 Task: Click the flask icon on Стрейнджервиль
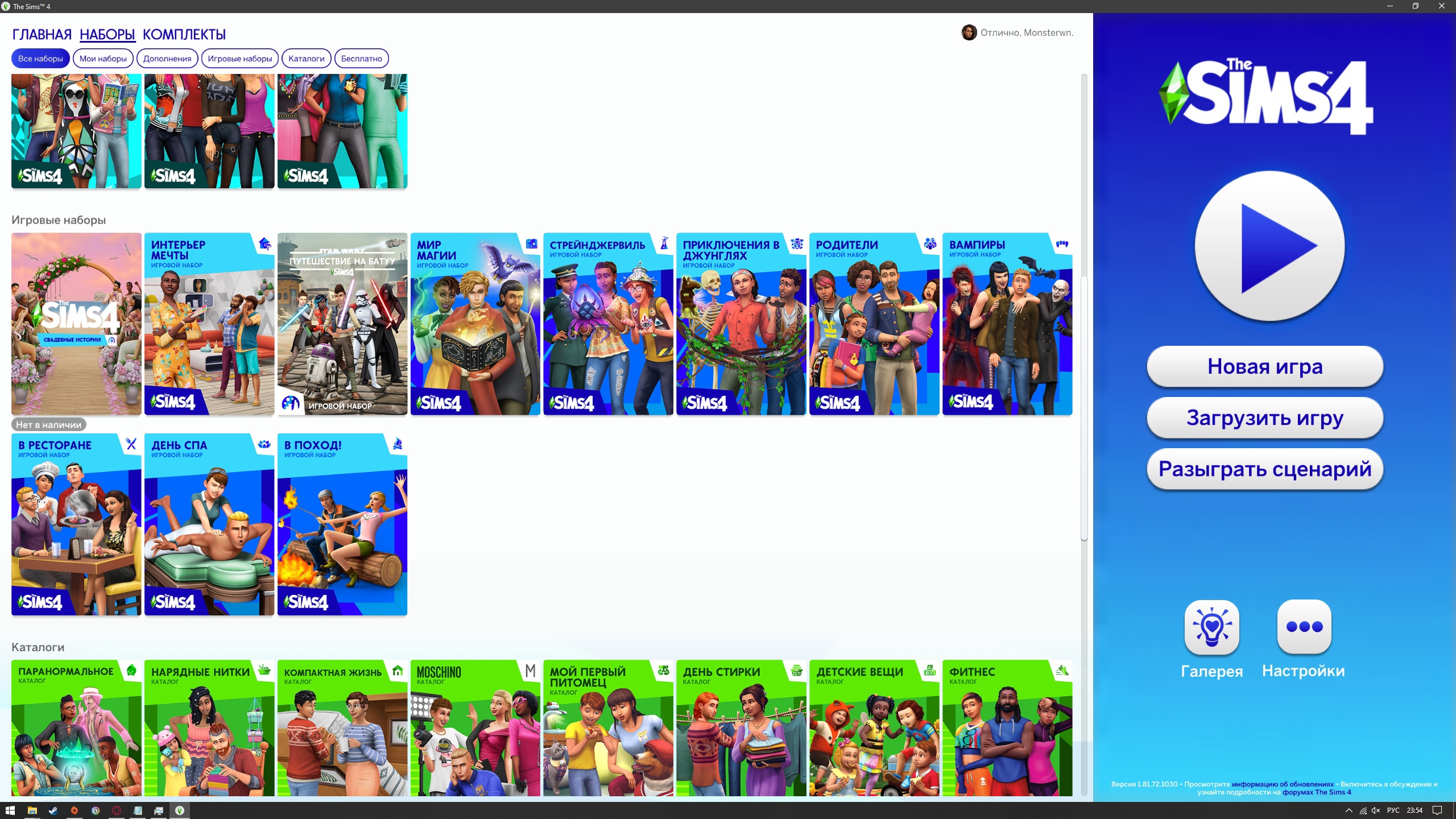pyautogui.click(x=664, y=243)
